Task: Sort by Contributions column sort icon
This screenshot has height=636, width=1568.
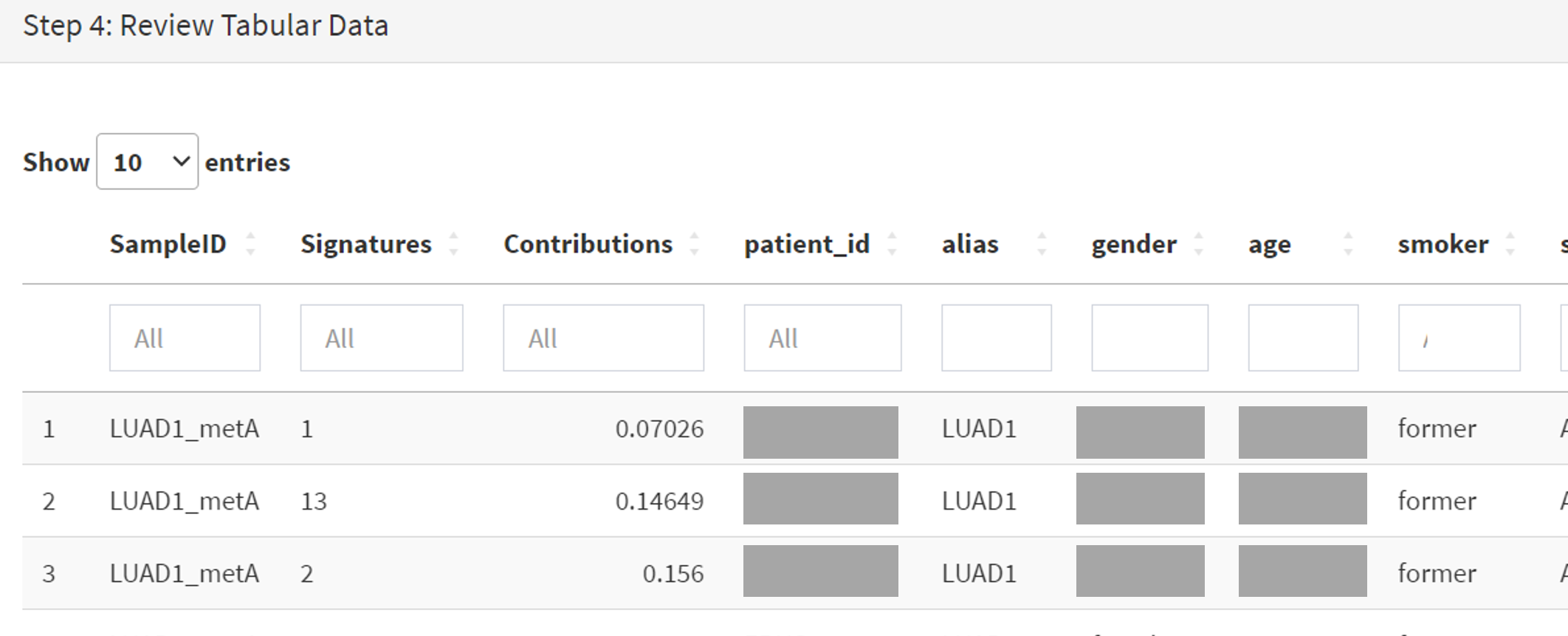Action: [694, 244]
